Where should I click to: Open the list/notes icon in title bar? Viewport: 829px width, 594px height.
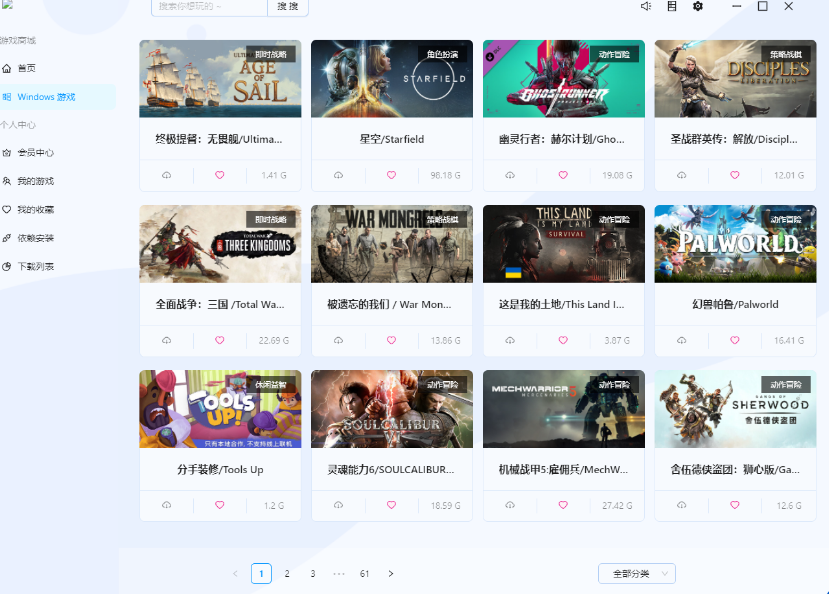[671, 6]
